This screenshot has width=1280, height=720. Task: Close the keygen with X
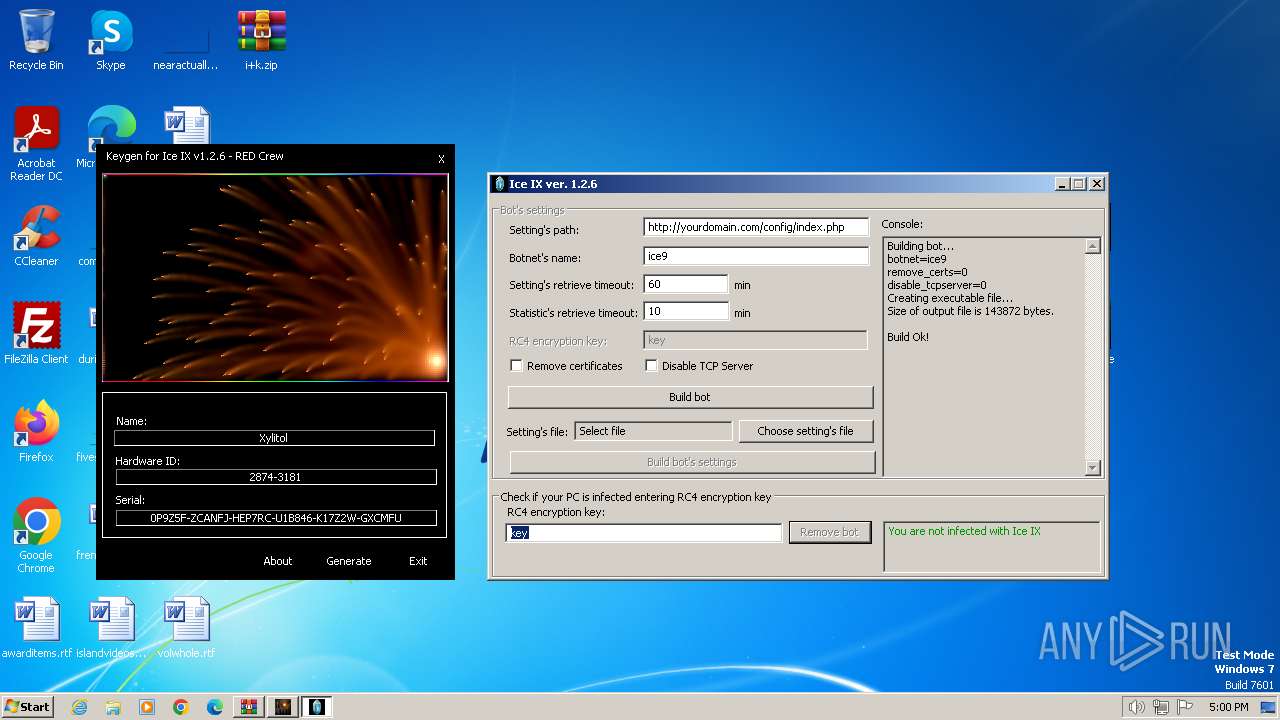441,159
